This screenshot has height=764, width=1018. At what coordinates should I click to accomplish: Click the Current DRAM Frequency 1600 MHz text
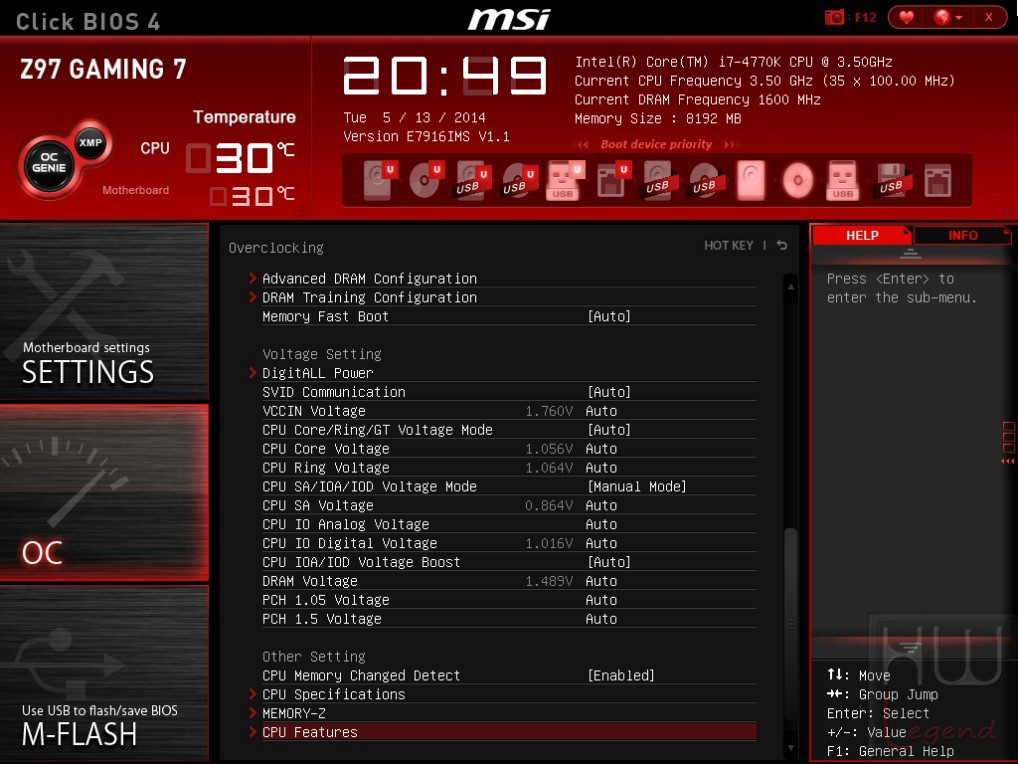[697, 99]
